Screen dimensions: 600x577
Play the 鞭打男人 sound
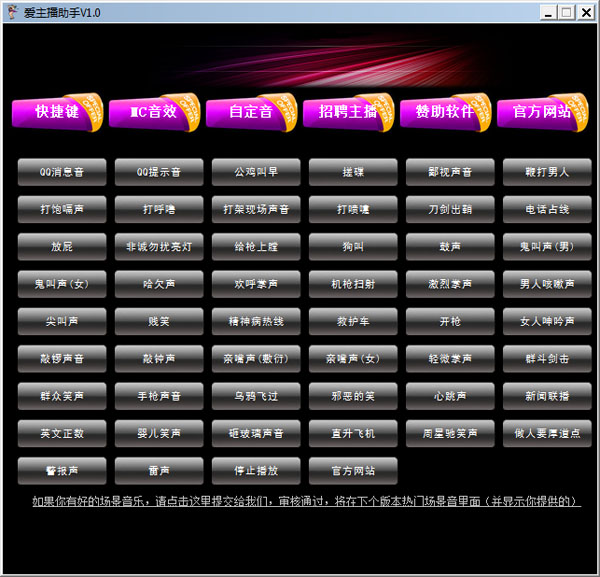547,172
